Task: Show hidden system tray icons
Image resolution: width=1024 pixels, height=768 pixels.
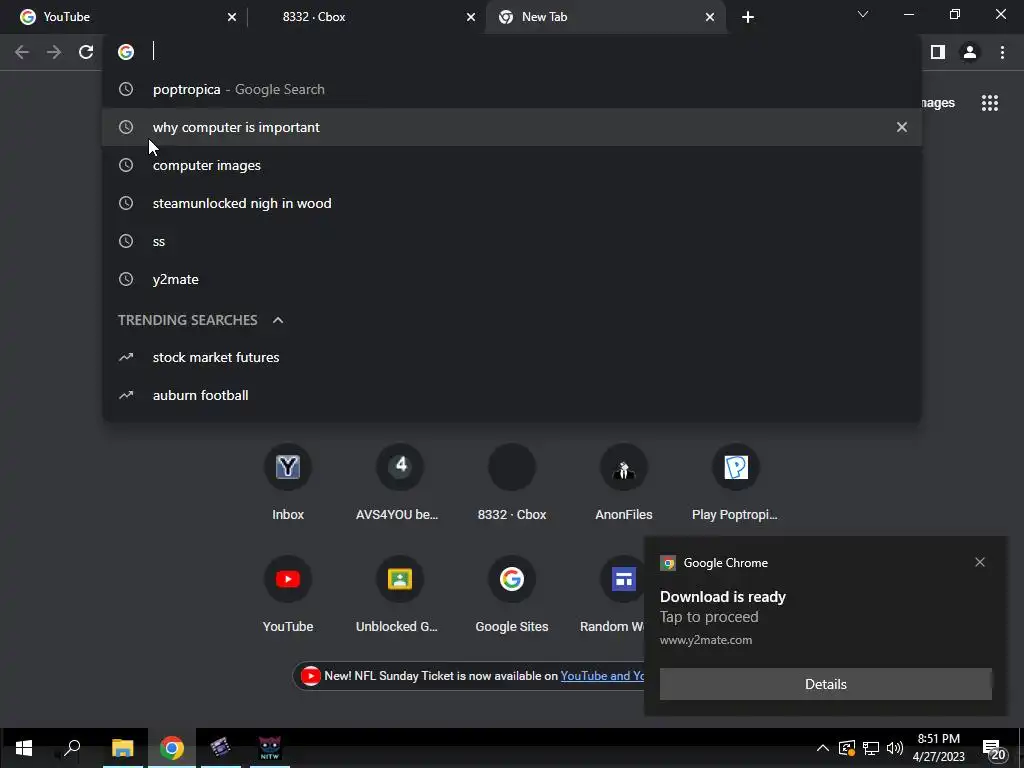Action: pos(823,748)
